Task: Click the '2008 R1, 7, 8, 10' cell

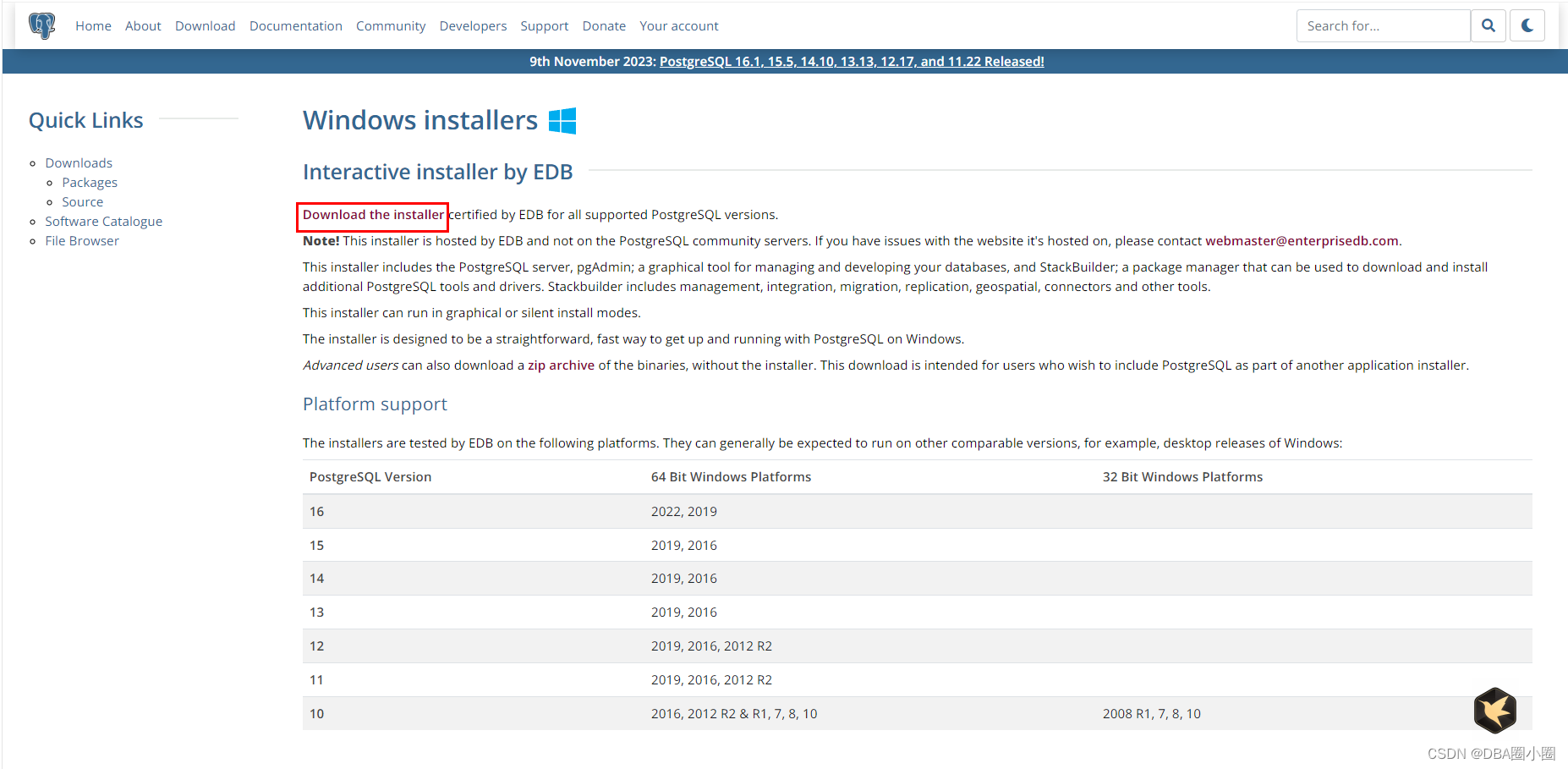Action: 1152,714
